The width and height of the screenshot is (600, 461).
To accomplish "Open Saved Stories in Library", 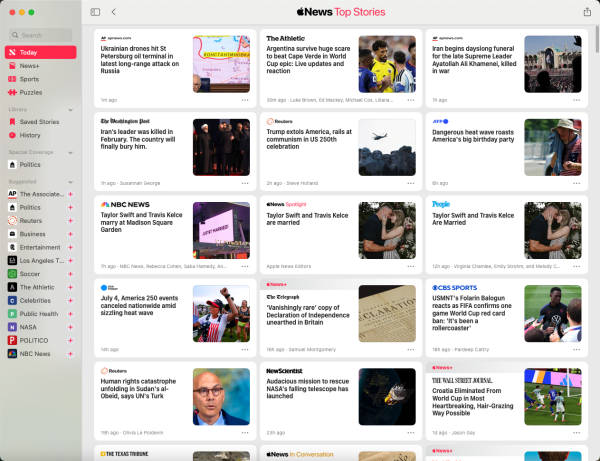I will 41,122.
